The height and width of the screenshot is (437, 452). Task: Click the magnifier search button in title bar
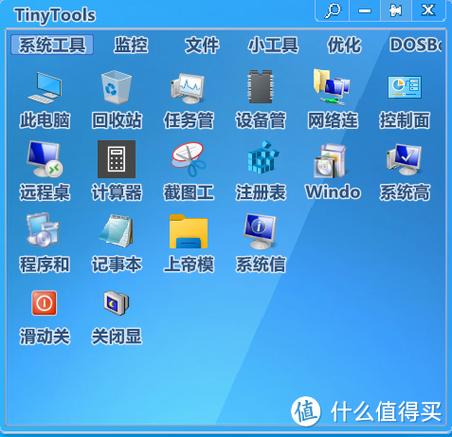coord(332,11)
